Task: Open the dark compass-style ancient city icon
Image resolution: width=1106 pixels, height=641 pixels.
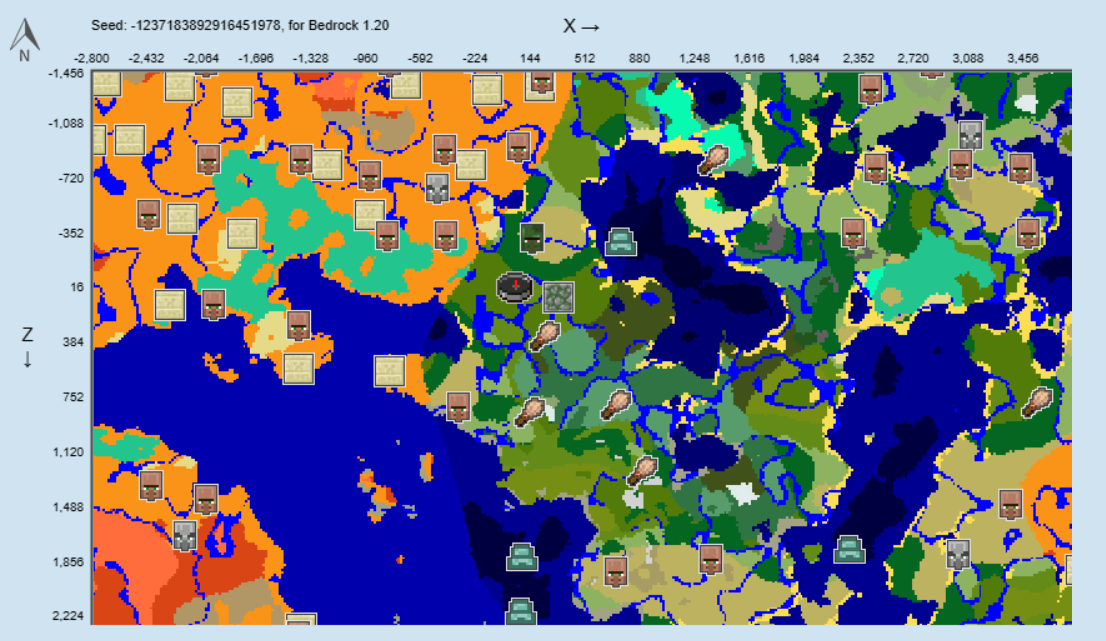Action: [513, 288]
